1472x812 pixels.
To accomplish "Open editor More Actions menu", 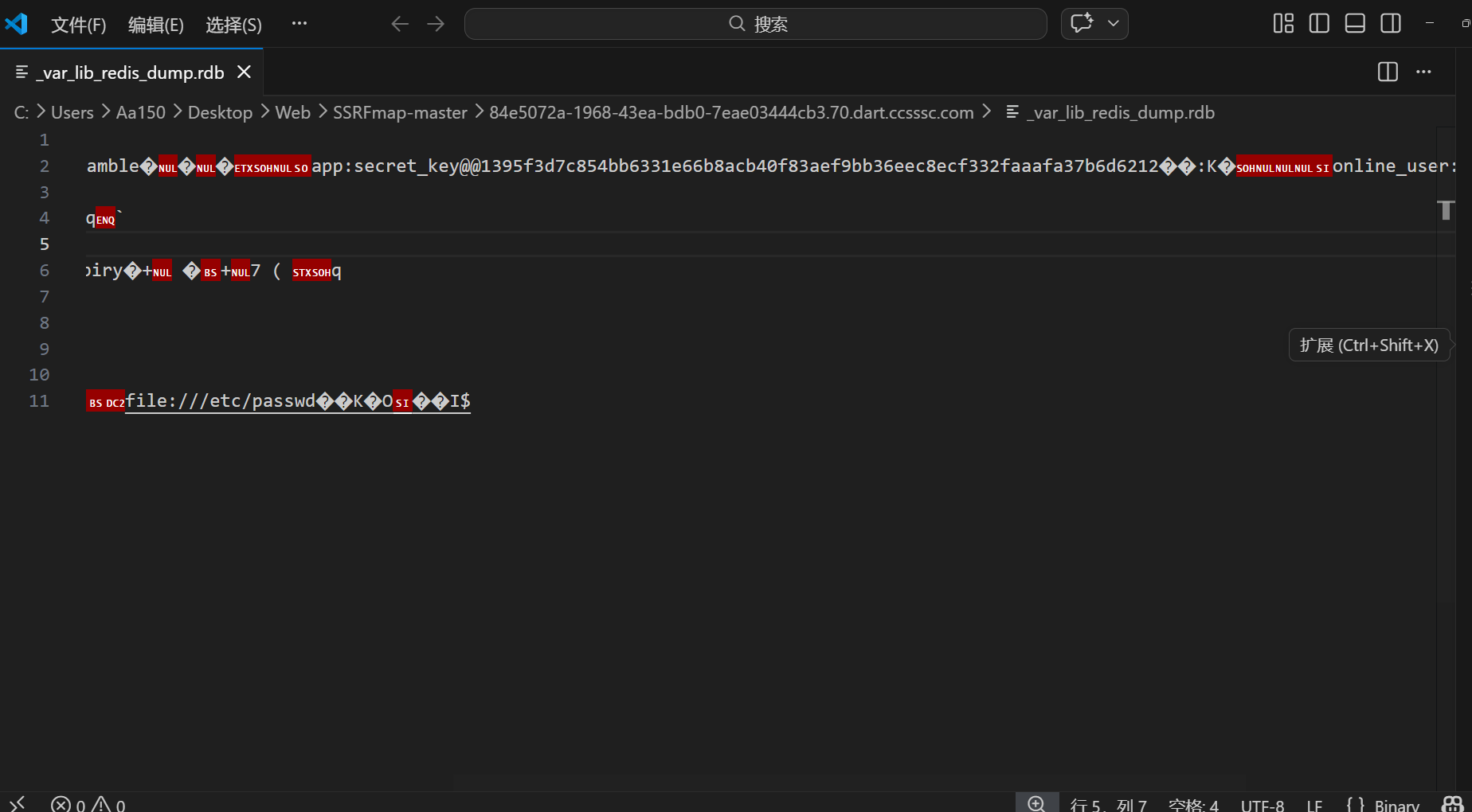I will click(x=1423, y=72).
